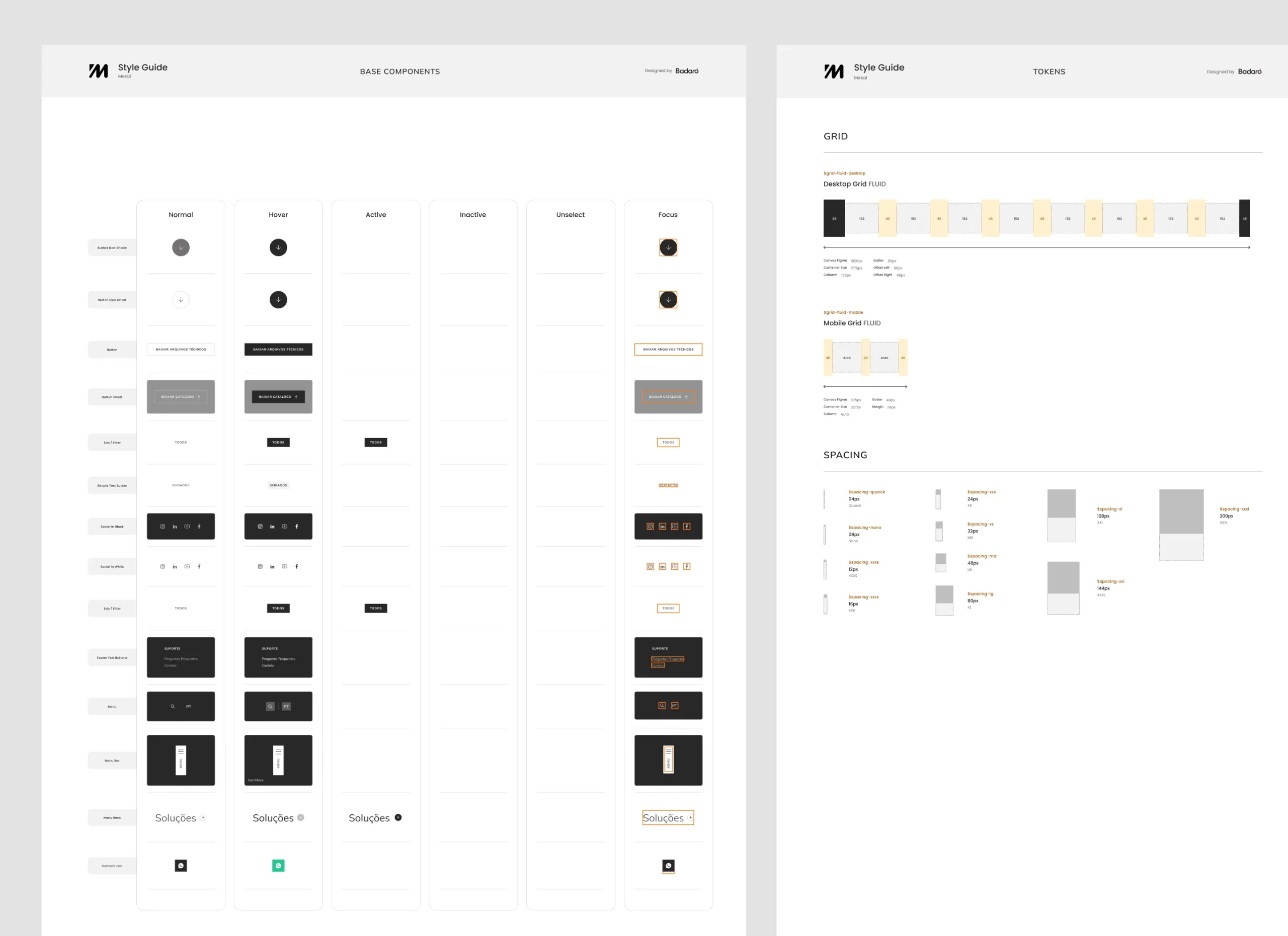Viewport: 1288px width, 936px height.
Task: Select the Hover column header
Action: 278,215
